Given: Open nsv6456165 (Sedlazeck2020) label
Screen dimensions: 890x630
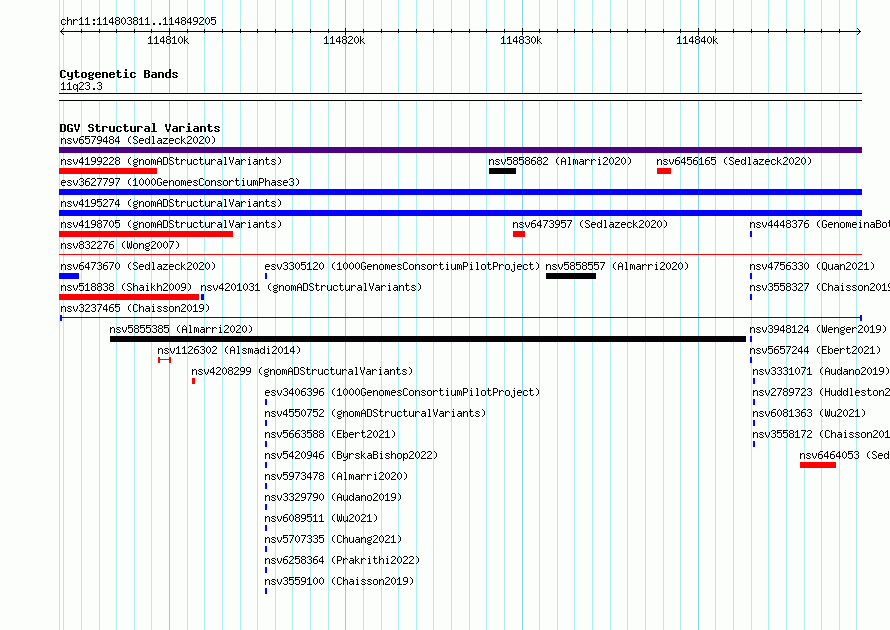Looking at the screenshot, I should tap(734, 161).
